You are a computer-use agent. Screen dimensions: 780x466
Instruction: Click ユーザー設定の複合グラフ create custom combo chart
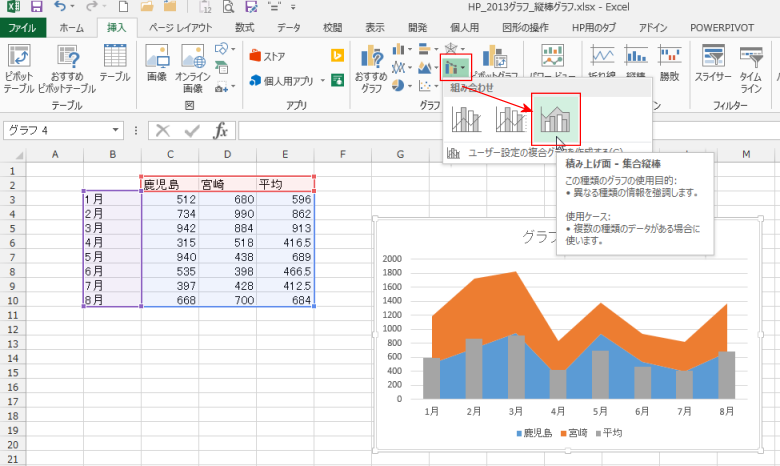pos(545,153)
